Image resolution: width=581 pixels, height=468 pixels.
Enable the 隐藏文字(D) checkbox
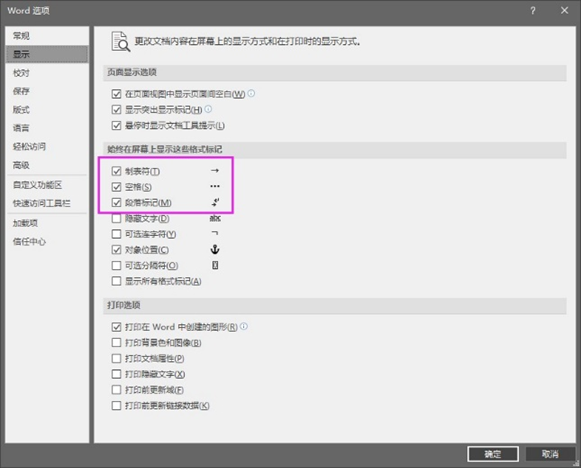click(x=116, y=218)
